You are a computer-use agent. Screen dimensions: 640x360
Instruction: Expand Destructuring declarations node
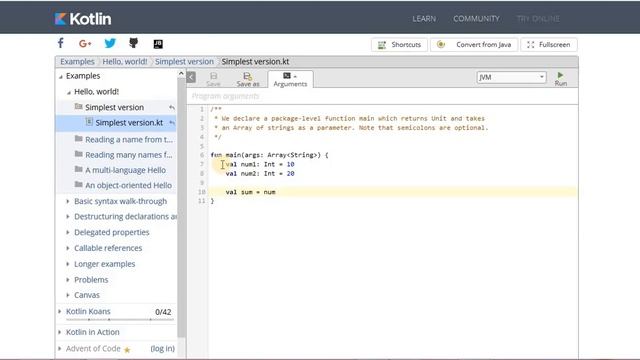click(68, 216)
